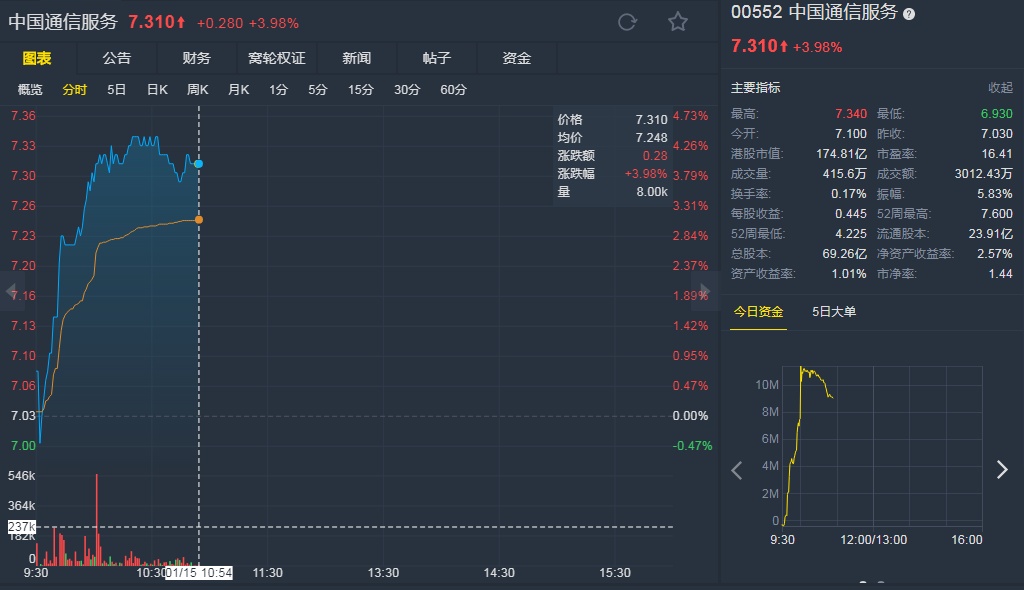Select the 日K chart period
This screenshot has width=1024, height=590.
tap(157, 90)
